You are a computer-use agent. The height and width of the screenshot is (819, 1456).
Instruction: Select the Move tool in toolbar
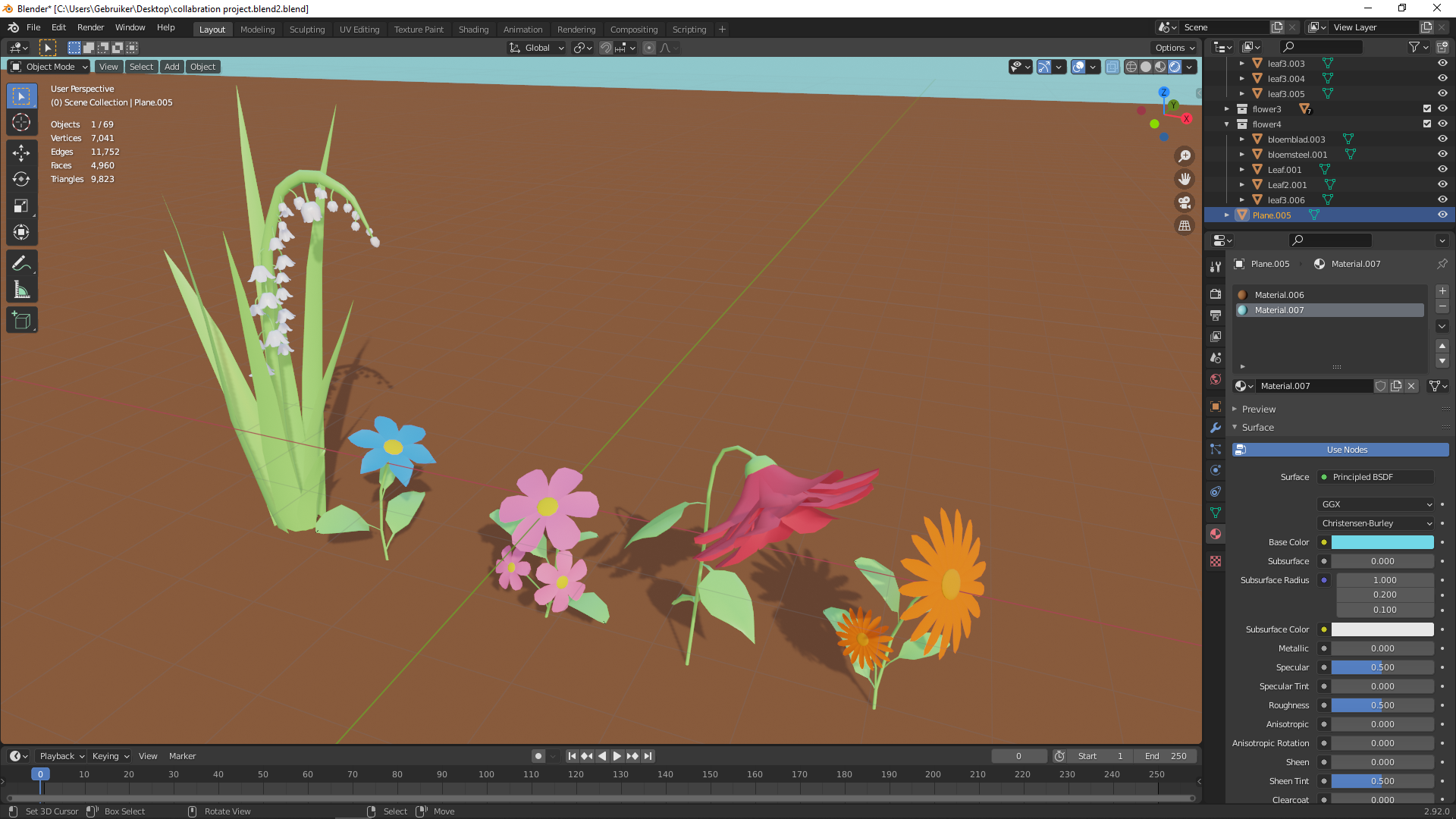[x=21, y=152]
